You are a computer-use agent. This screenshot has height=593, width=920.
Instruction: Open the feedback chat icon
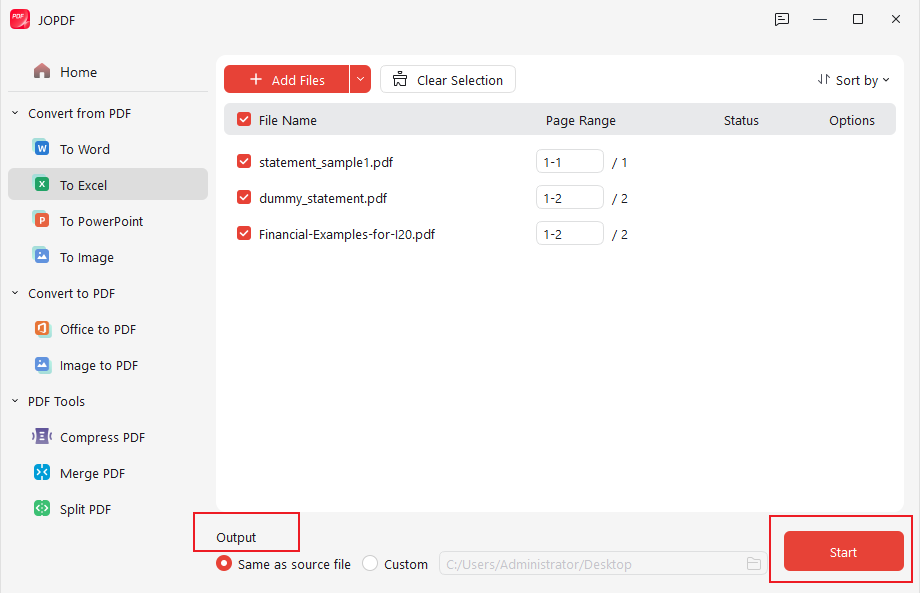[x=781, y=19]
